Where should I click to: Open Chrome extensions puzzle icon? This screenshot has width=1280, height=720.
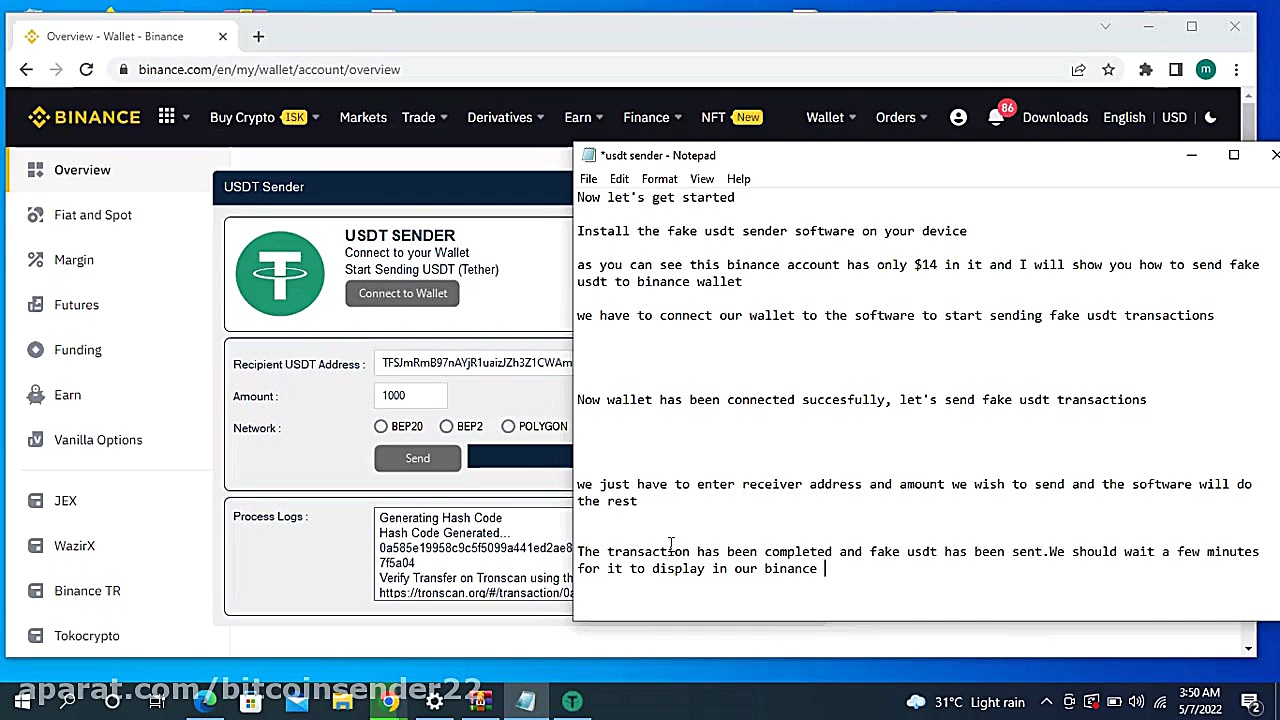(x=1146, y=69)
